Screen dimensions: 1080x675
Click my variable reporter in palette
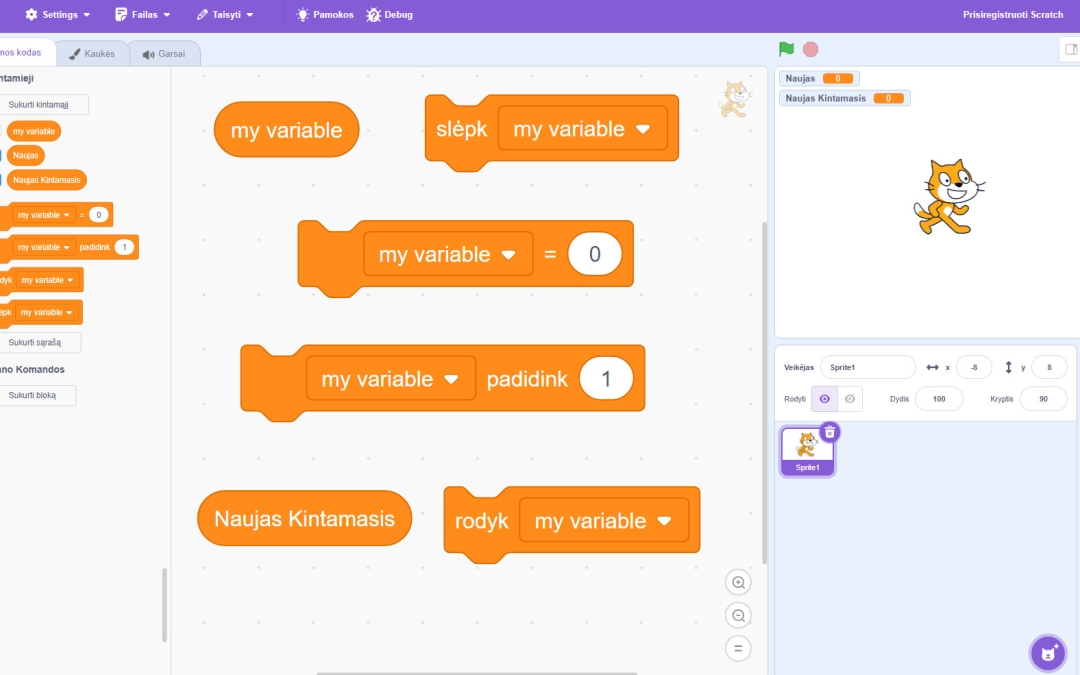pos(34,131)
